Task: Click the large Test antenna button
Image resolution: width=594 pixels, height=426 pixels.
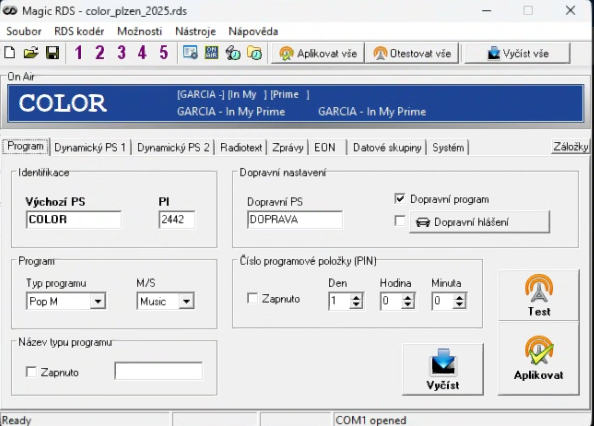Action: 539,295
